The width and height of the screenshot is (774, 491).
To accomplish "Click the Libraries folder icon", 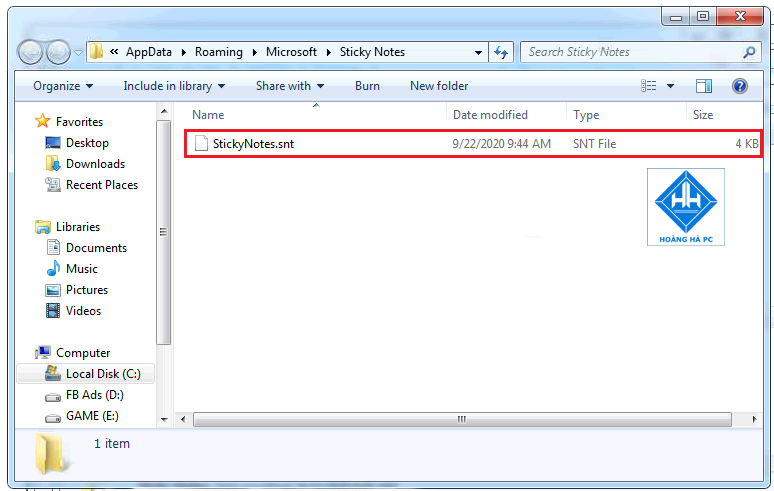I will (43, 227).
